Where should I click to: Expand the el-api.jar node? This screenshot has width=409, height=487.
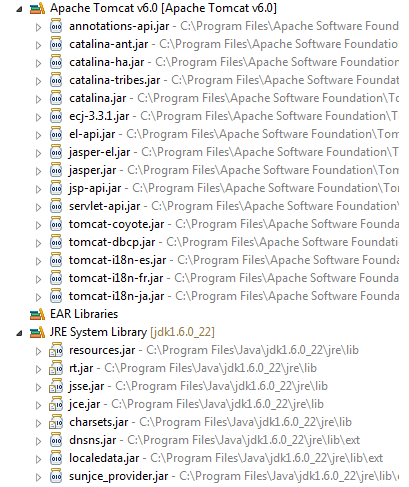[39, 135]
